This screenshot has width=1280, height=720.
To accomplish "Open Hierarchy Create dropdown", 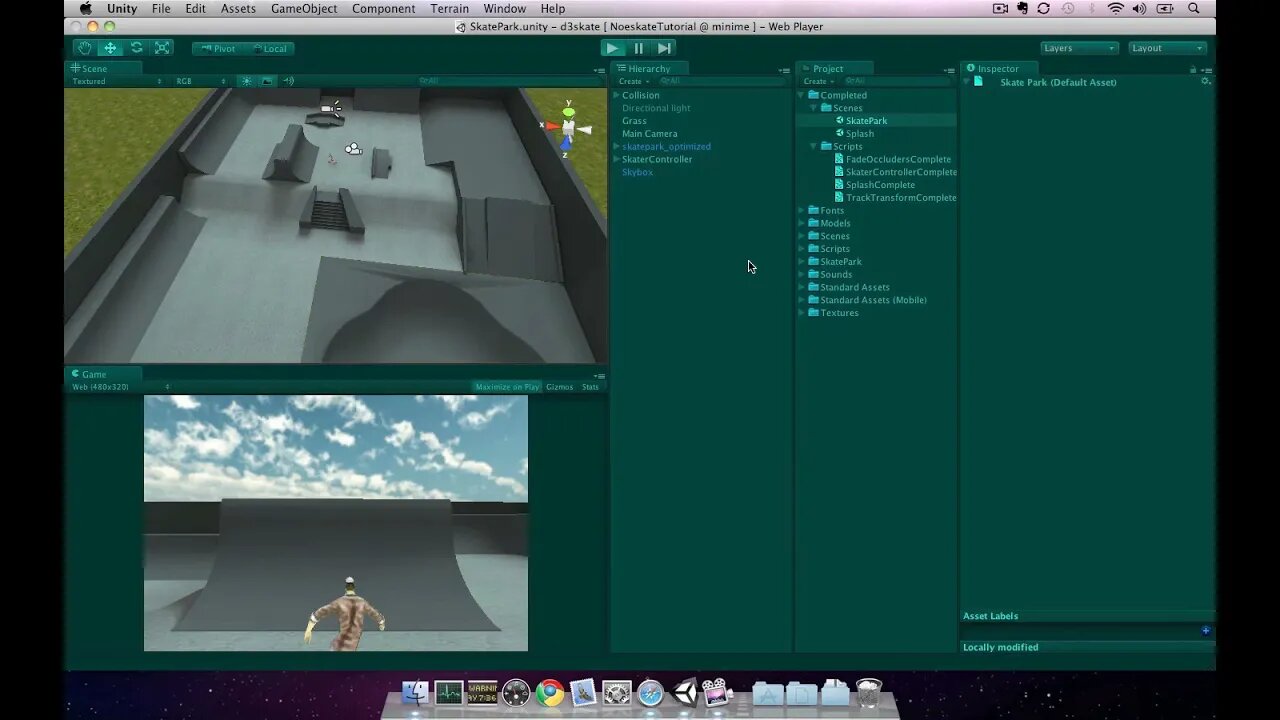I will pyautogui.click(x=633, y=81).
